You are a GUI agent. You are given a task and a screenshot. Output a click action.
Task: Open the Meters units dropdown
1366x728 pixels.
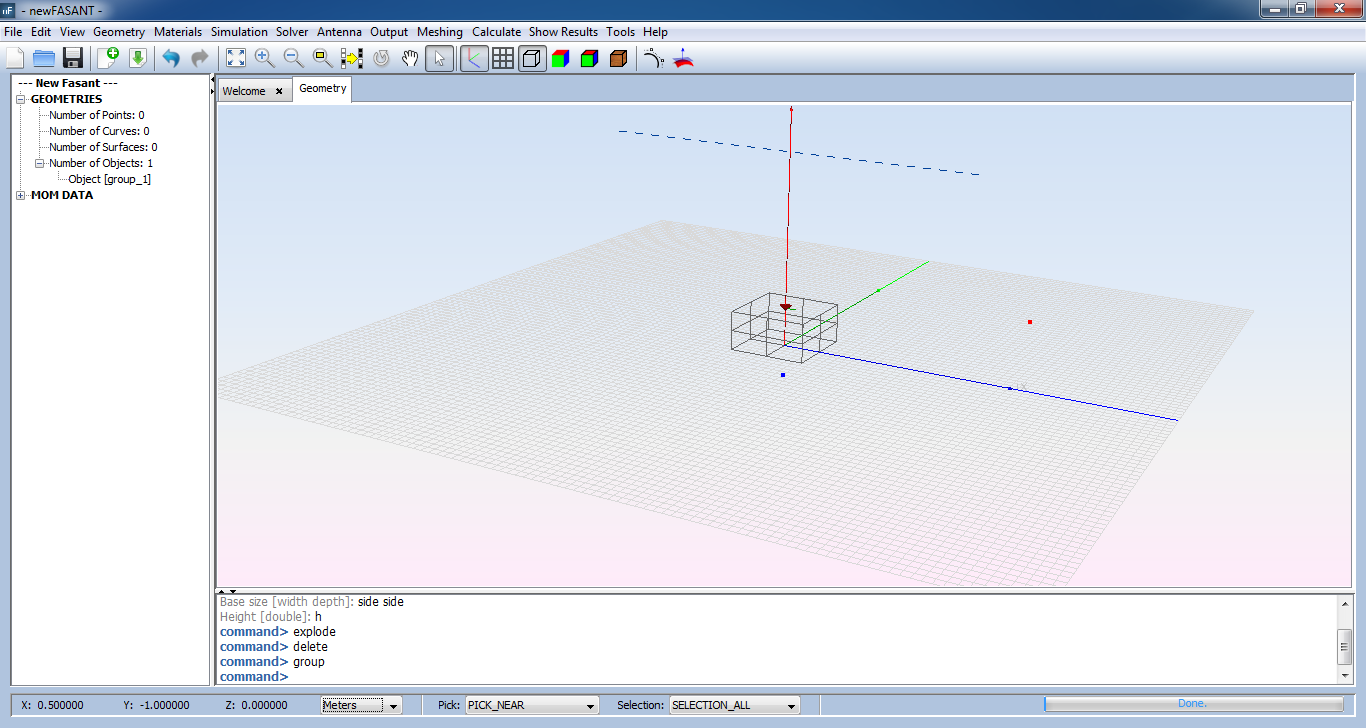tap(361, 705)
